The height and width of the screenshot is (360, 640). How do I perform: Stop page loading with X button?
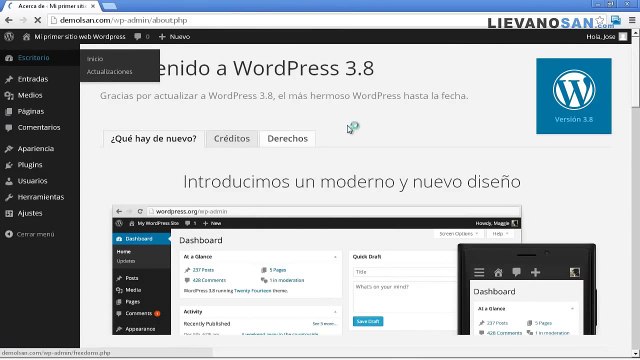pos(37,20)
